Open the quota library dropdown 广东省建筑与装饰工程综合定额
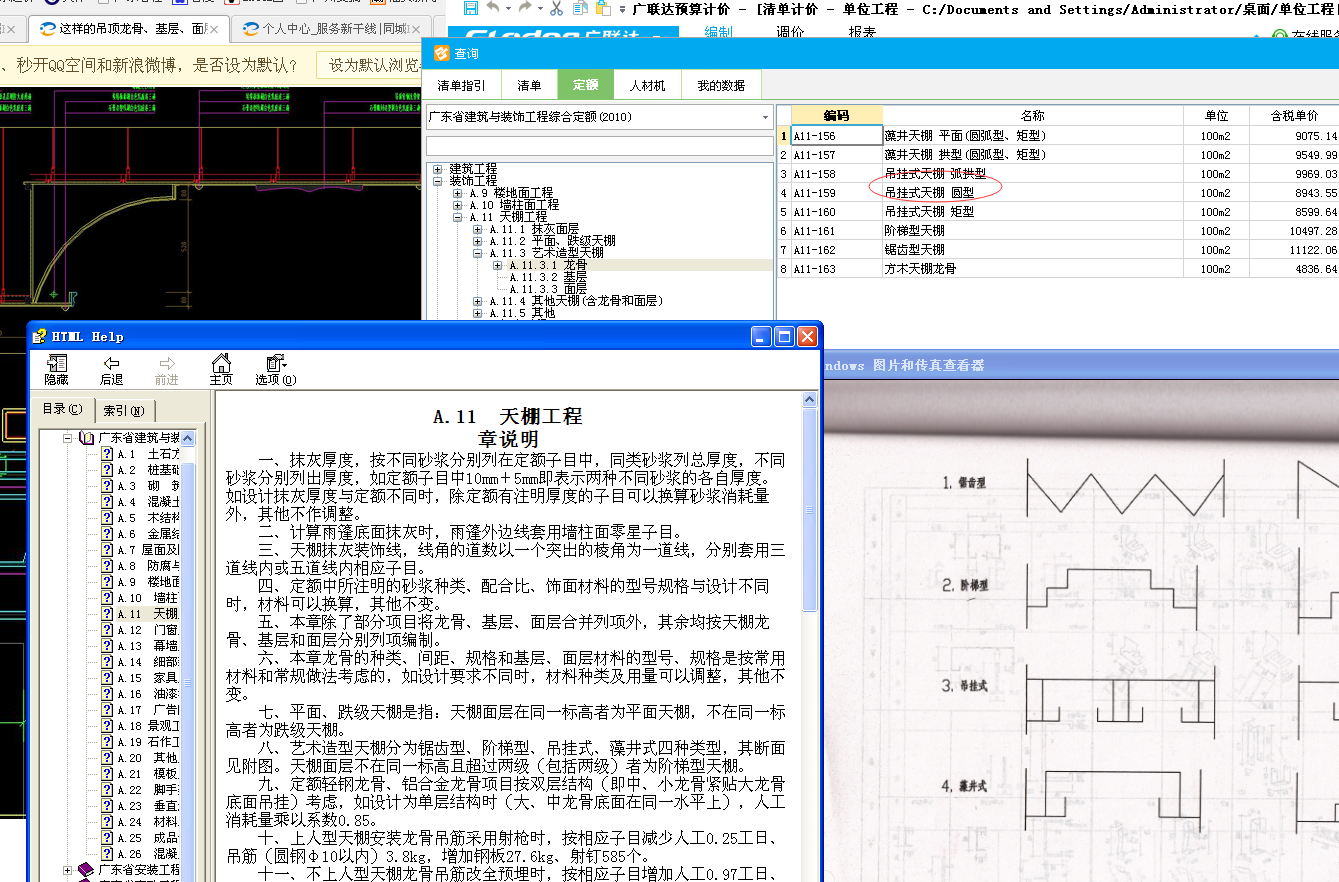1339x882 pixels. coord(765,116)
